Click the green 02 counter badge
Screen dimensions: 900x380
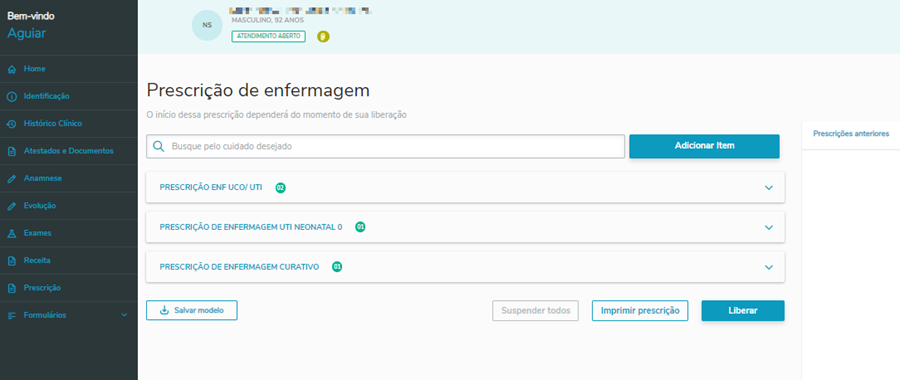(280, 188)
